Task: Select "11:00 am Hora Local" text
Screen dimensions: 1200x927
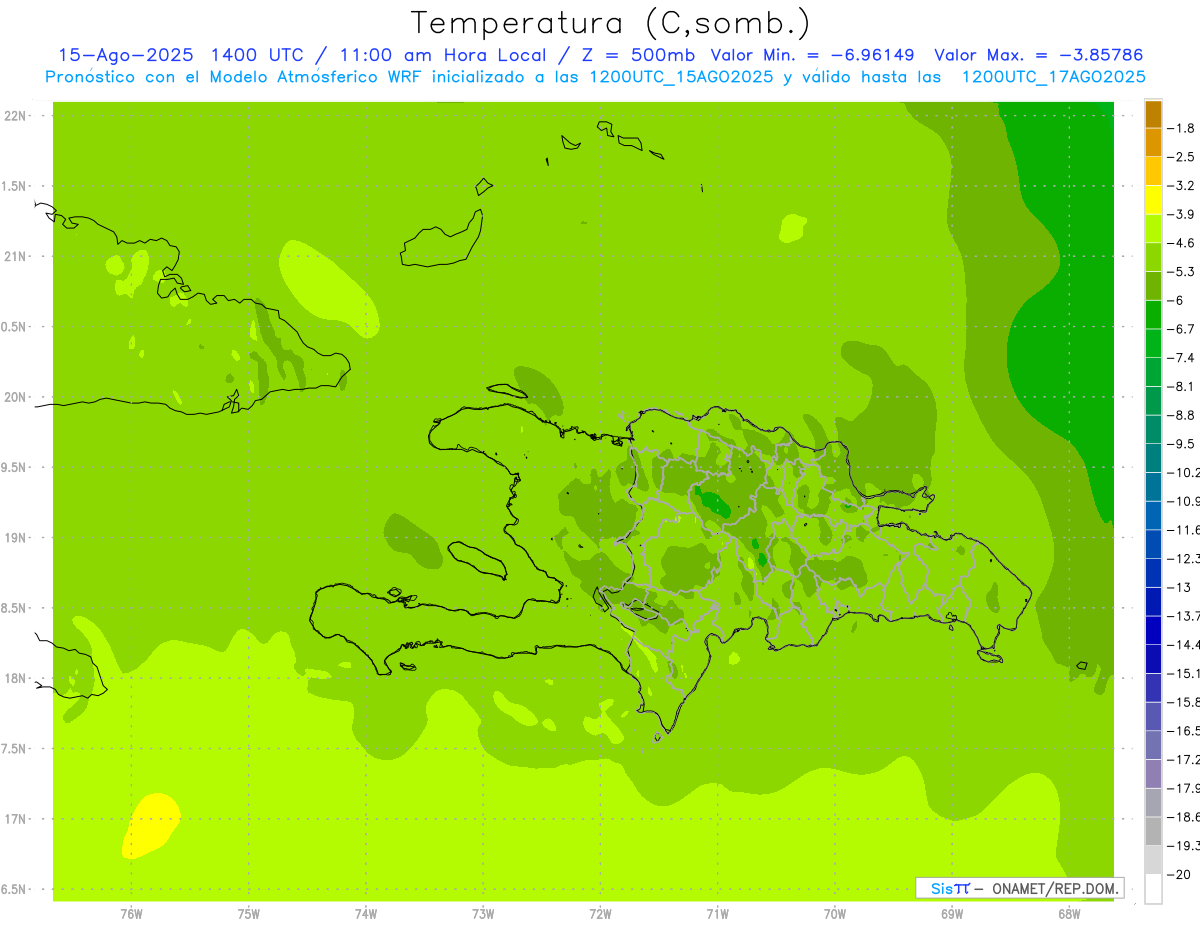Action: (x=443, y=55)
